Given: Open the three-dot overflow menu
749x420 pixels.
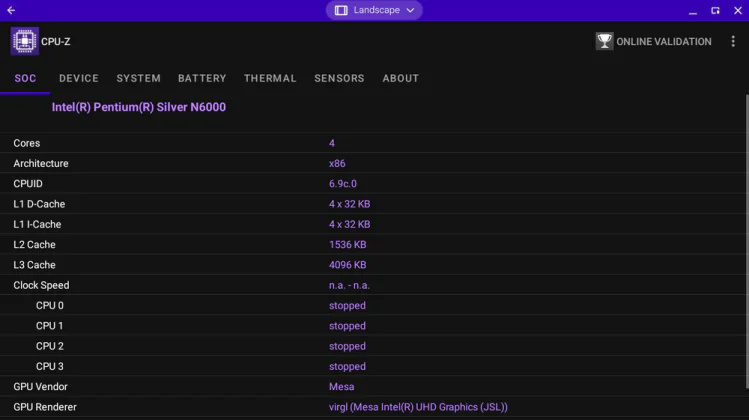Looking at the screenshot, I should tap(733, 42).
